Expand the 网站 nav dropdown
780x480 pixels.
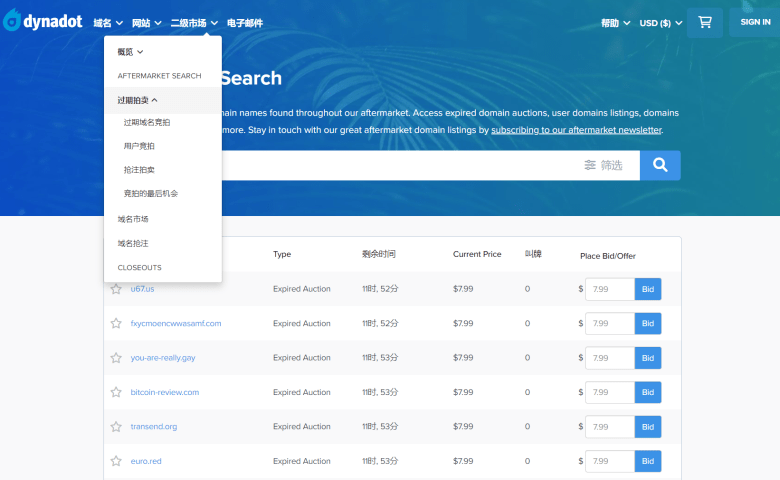pos(146,23)
